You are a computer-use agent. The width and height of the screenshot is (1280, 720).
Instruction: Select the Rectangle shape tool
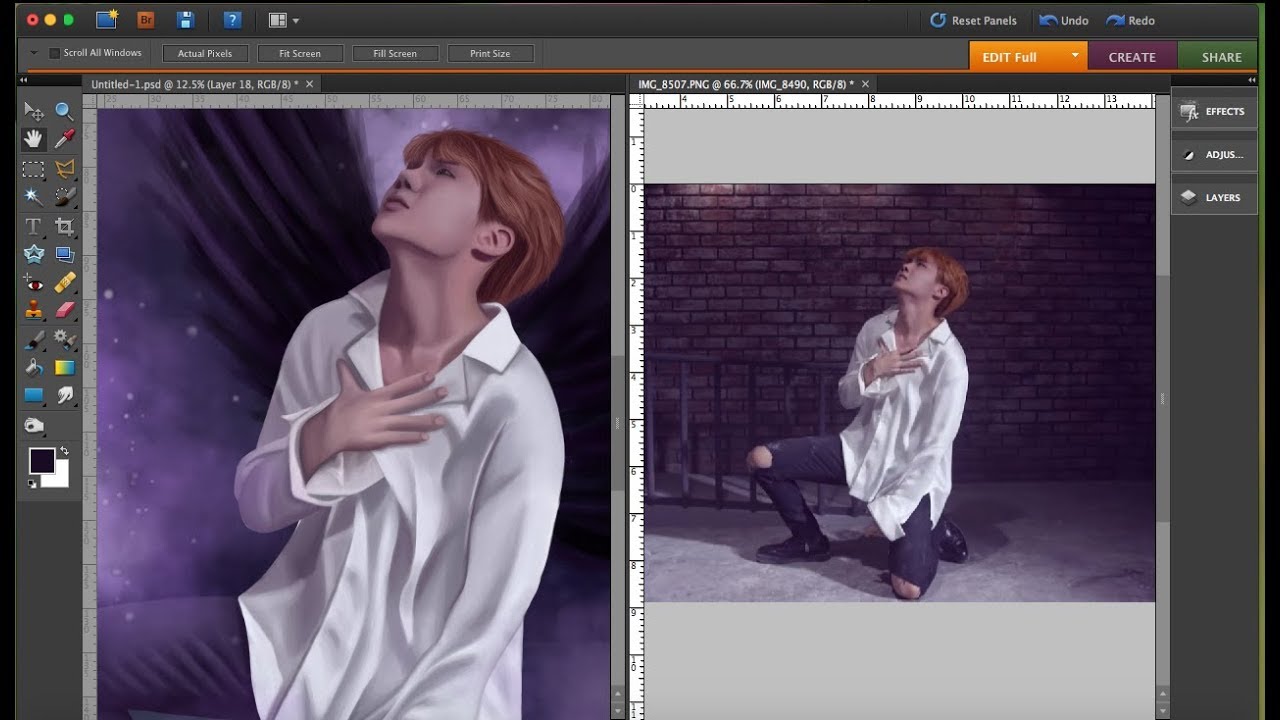[33, 395]
